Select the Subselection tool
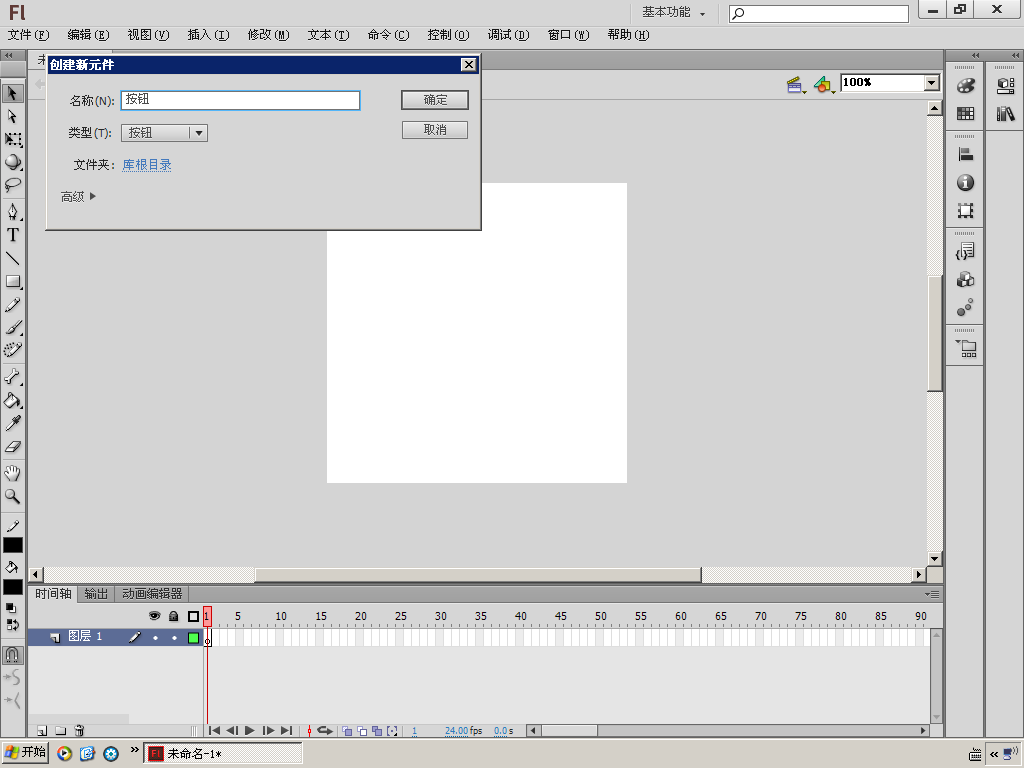 [12, 116]
